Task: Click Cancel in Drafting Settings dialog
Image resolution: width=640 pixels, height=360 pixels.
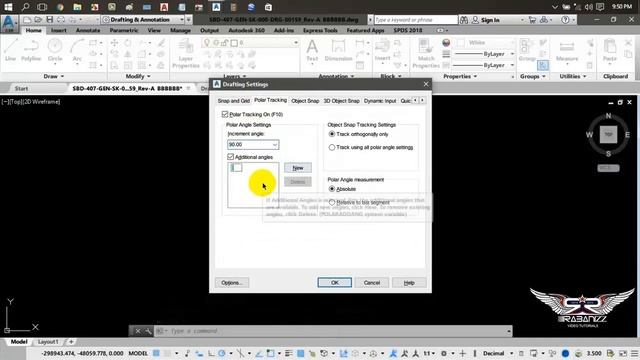Action: 372,282
